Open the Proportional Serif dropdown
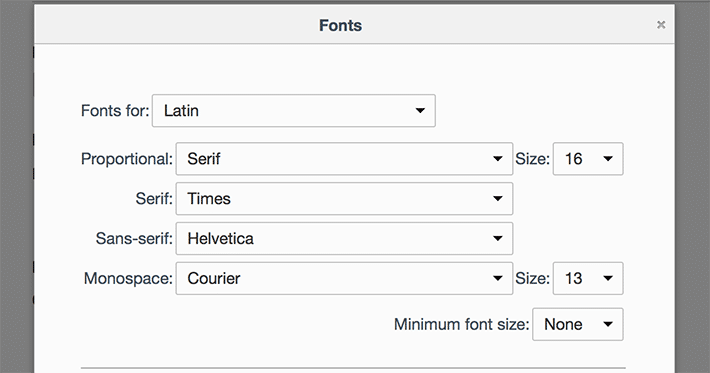 (x=344, y=159)
